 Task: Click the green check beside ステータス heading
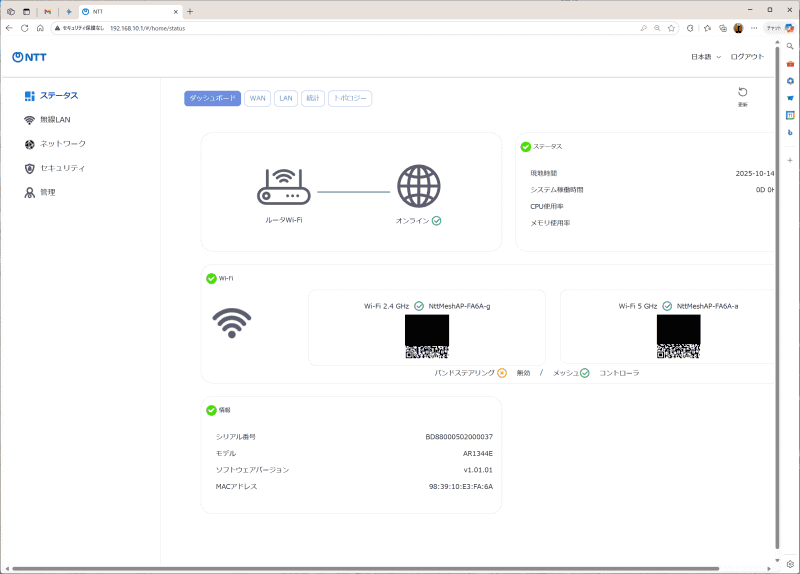pos(526,147)
